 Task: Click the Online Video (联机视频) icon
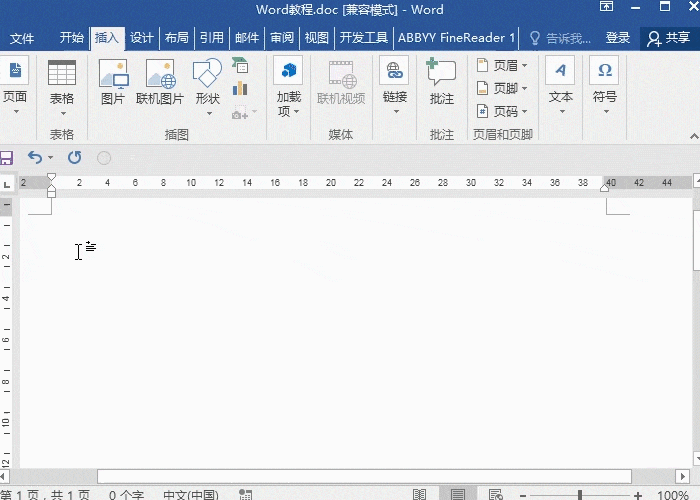pos(342,83)
